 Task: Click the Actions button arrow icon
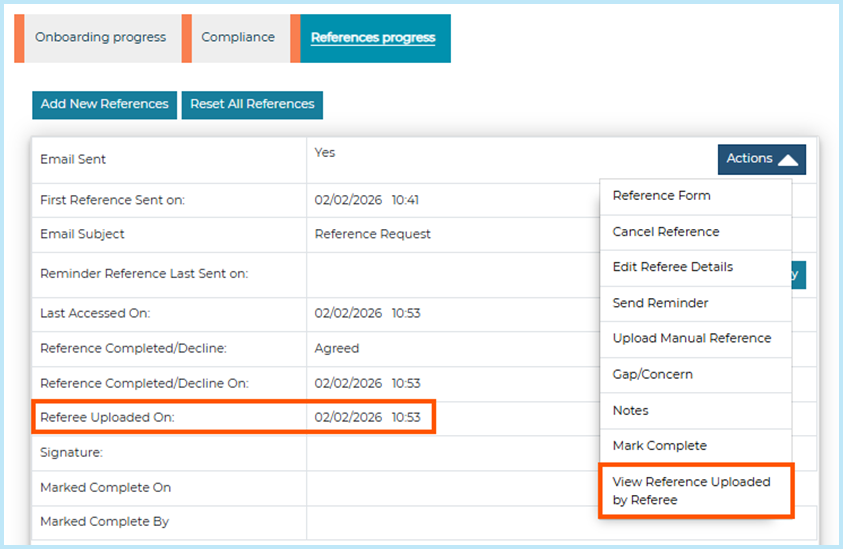(x=788, y=160)
